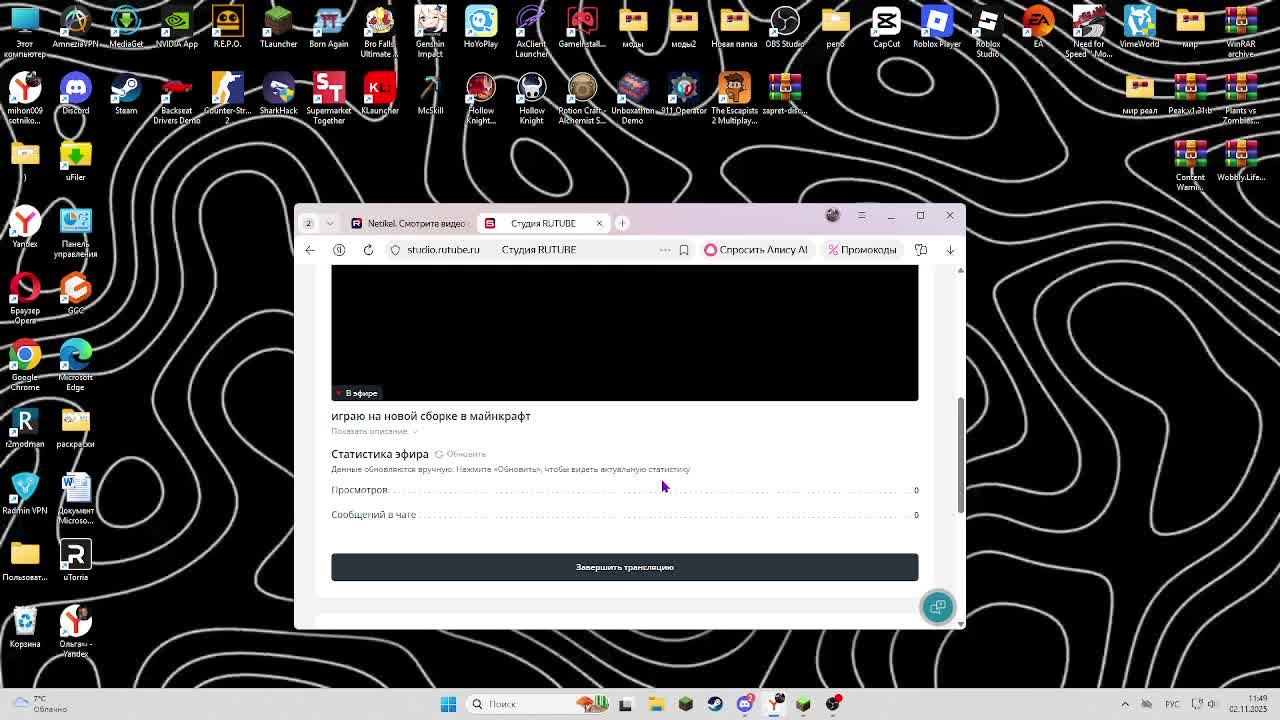
Task: Open the OBS Studio desktop shortcut
Action: click(x=785, y=27)
